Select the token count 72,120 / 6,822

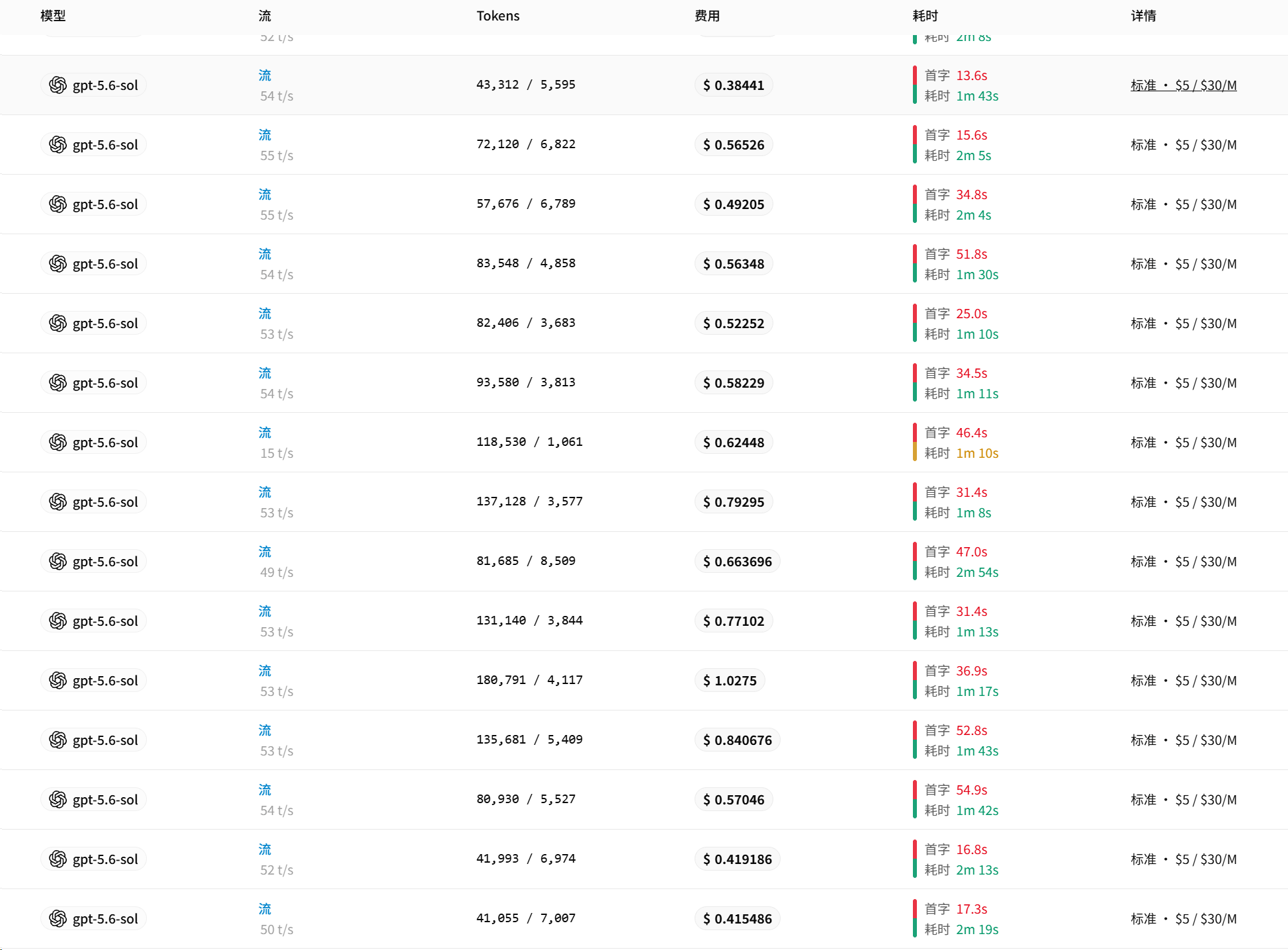point(526,144)
